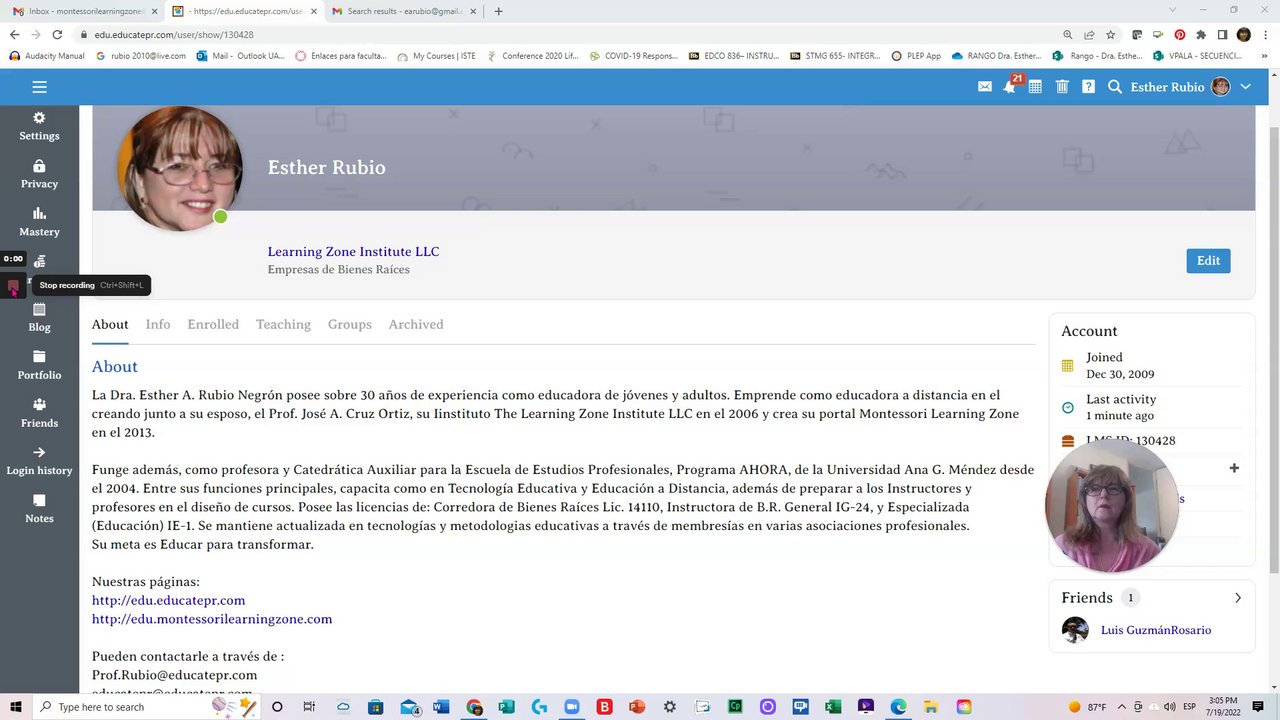Viewport: 1280px width, 720px height.
Task: Open the trash bin icon in header
Action: pyautogui.click(x=1062, y=87)
